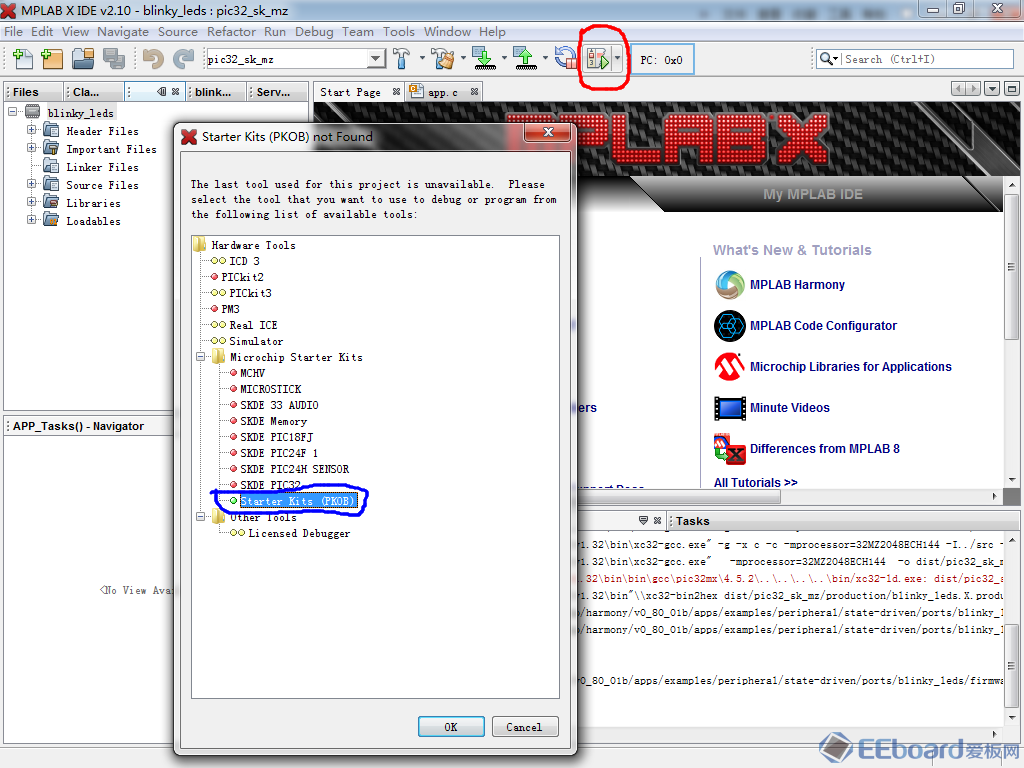Image resolution: width=1024 pixels, height=768 pixels.
Task: Click the Clean and Build icon
Action: [x=443, y=59]
